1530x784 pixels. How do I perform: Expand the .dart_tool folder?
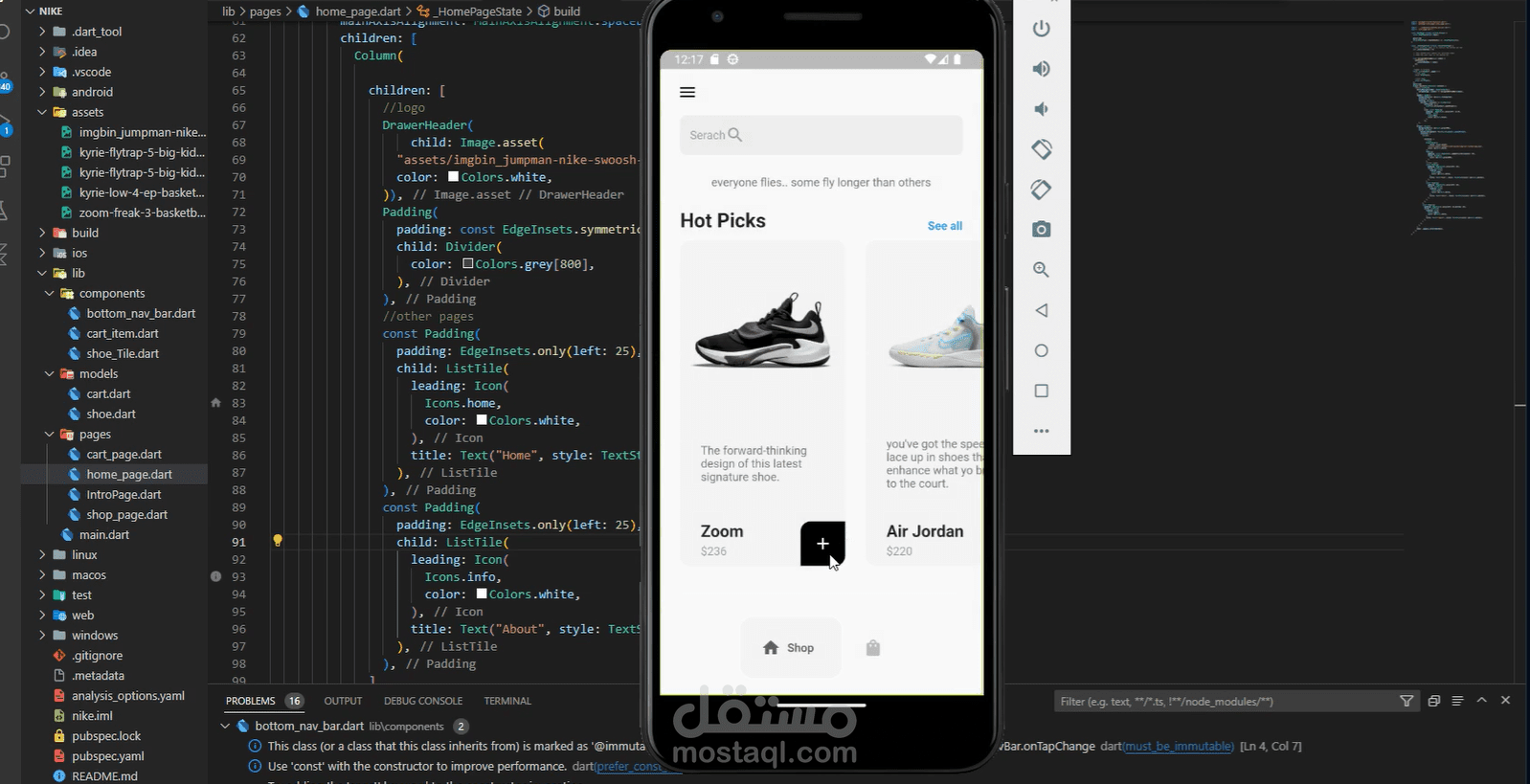[x=42, y=32]
